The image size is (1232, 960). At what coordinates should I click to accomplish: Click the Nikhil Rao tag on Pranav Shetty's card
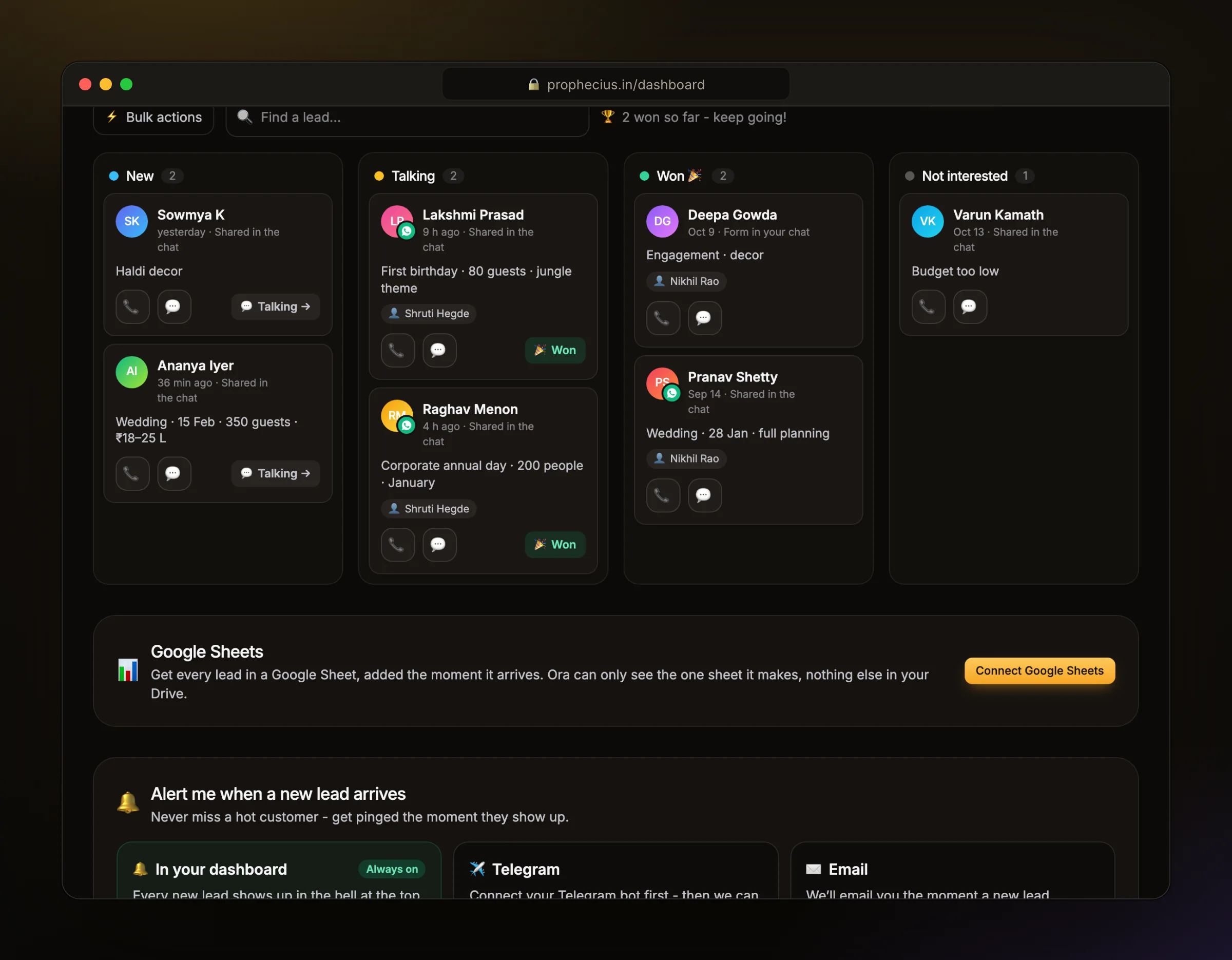point(686,458)
